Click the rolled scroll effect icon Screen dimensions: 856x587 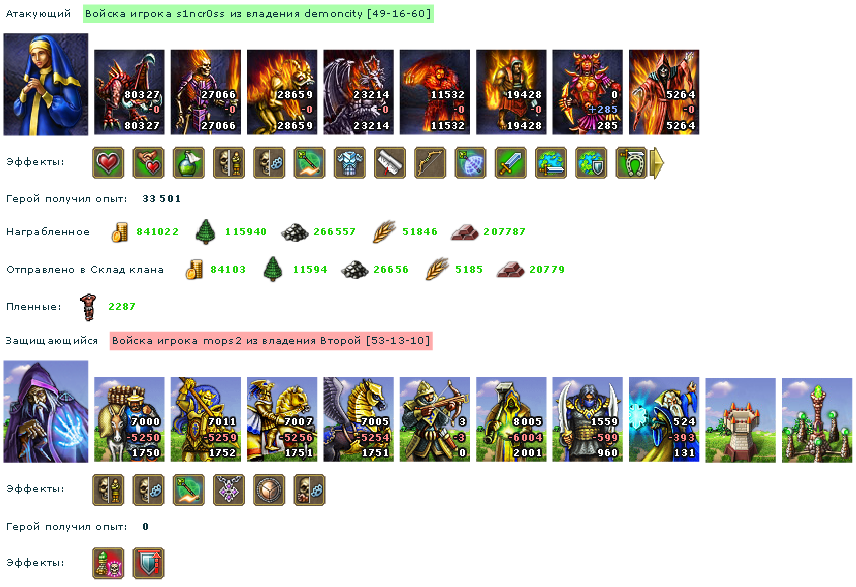coord(390,163)
